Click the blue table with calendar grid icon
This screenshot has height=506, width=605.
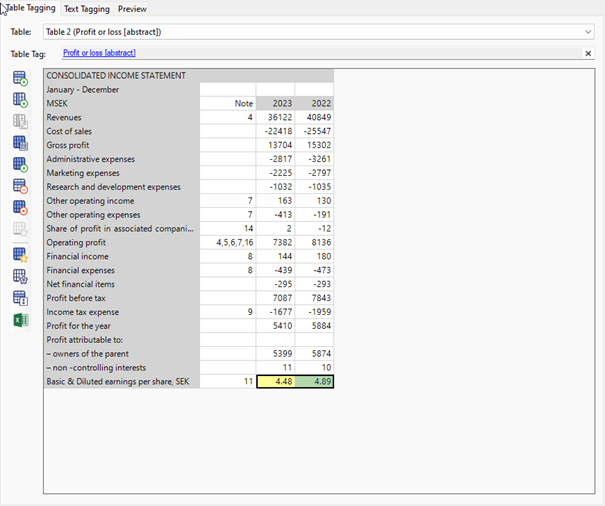(20, 143)
